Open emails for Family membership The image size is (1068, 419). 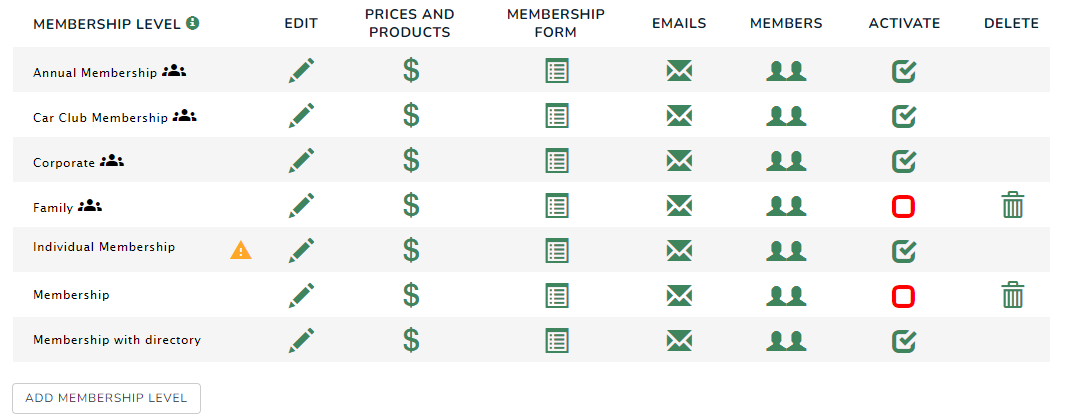[679, 206]
